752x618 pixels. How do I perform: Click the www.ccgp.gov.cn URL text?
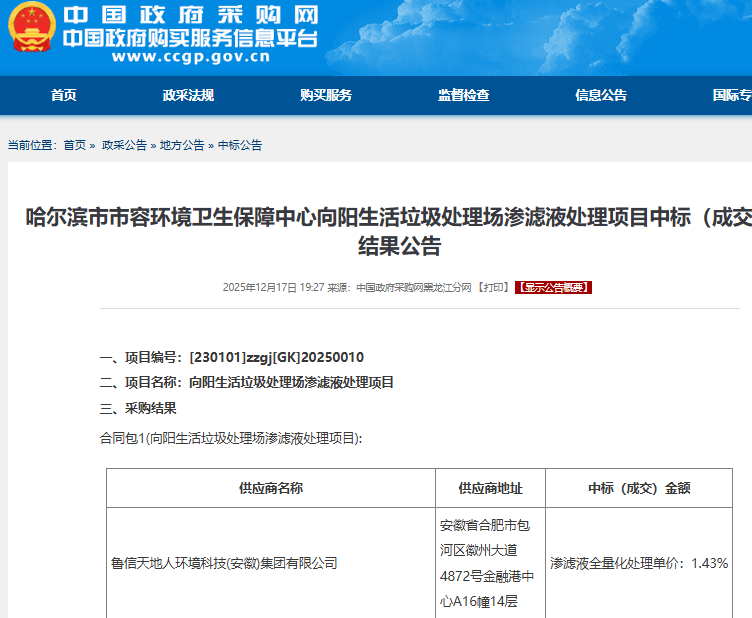[x=191, y=57]
